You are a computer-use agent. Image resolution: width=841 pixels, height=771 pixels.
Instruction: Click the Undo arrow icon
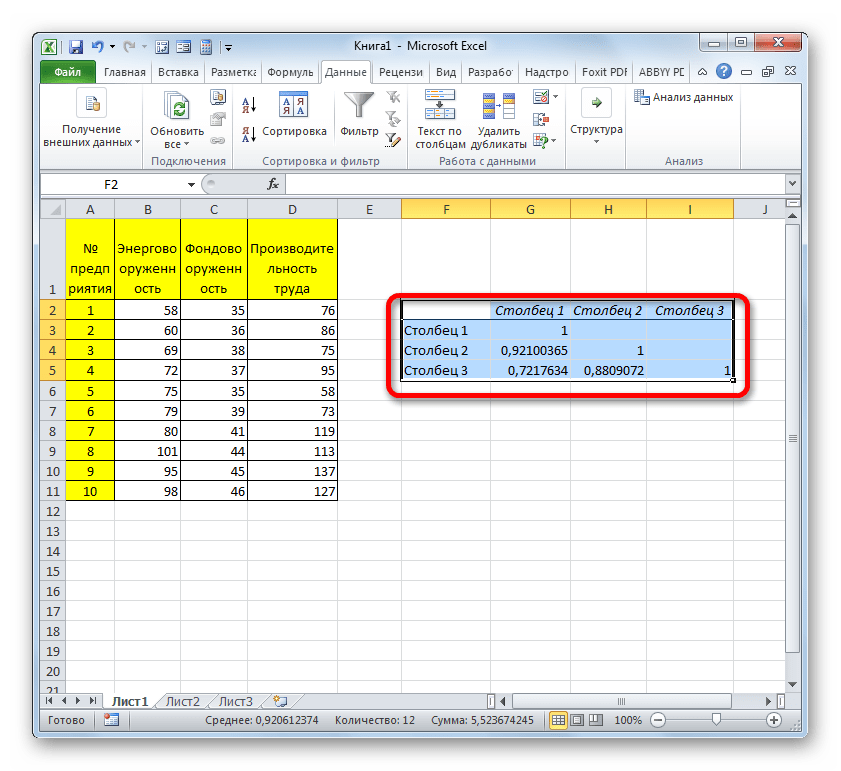click(x=98, y=47)
